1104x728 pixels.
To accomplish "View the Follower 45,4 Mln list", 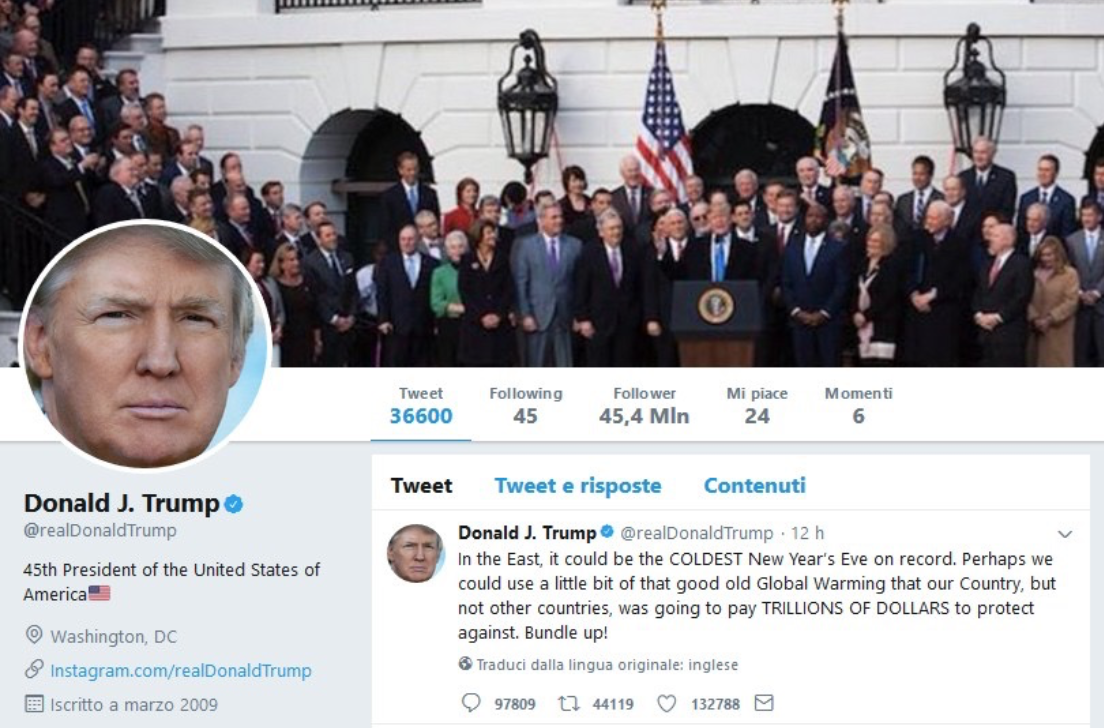I will coord(644,406).
